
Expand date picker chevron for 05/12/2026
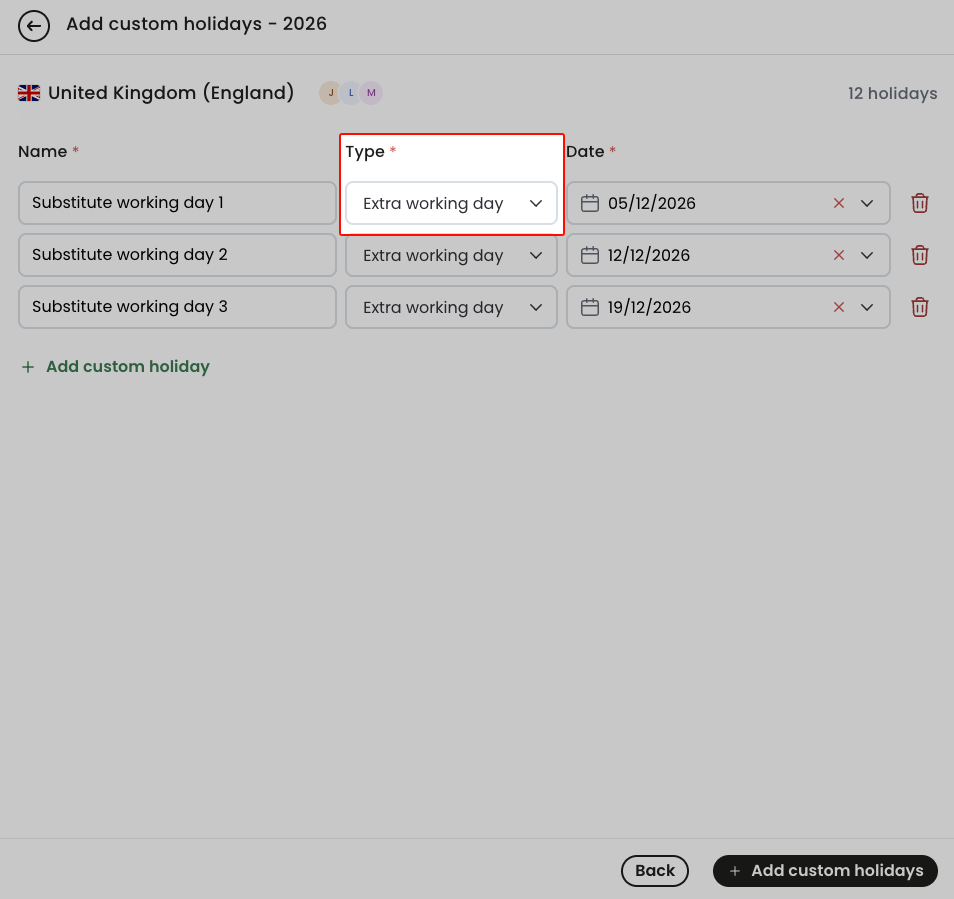(x=866, y=203)
